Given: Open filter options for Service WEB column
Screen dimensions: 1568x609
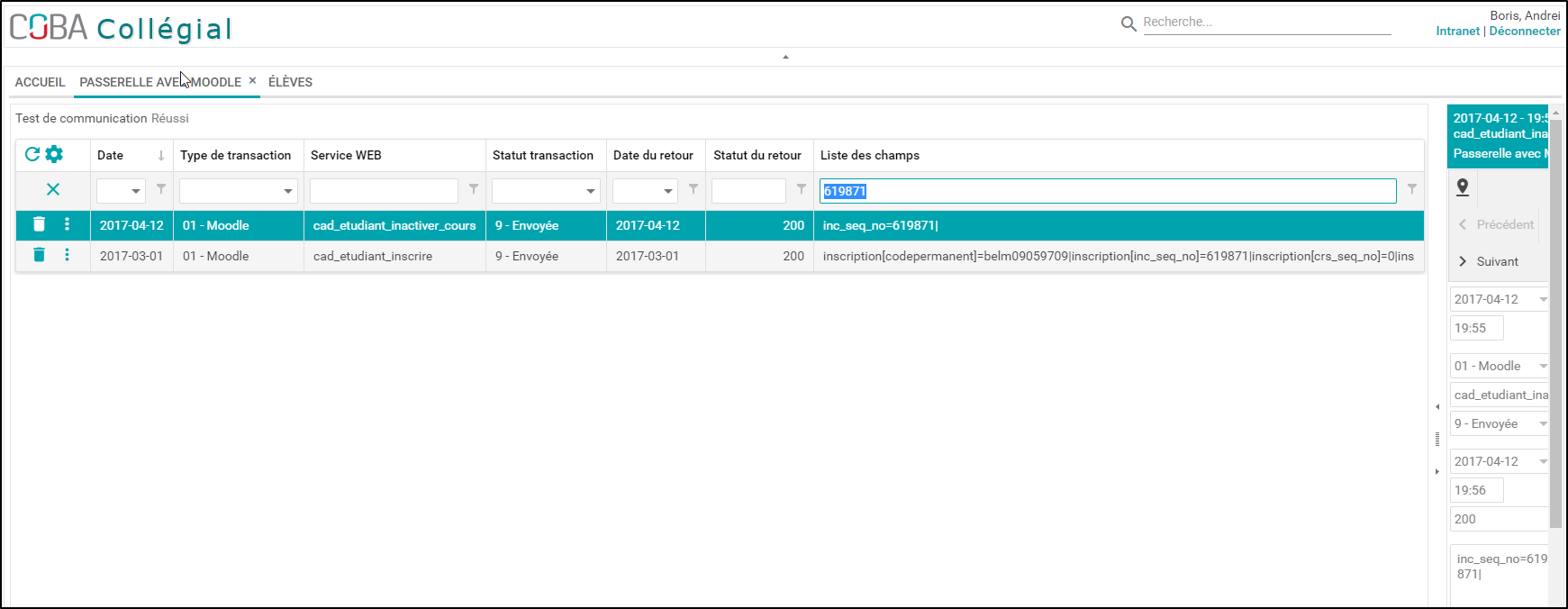Looking at the screenshot, I should pyautogui.click(x=474, y=189).
